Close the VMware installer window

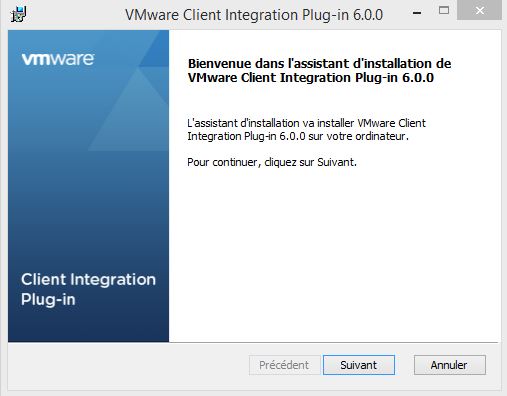480,11
